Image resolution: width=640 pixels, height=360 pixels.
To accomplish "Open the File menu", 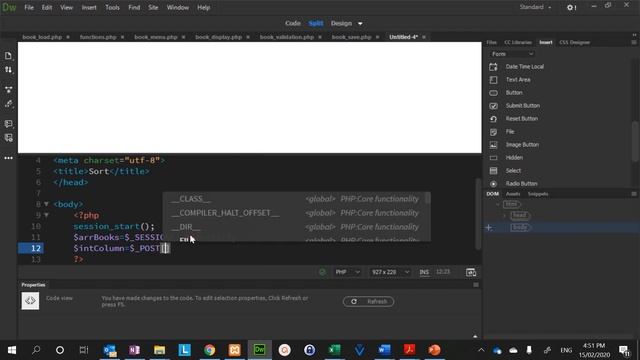I will point(29,7).
